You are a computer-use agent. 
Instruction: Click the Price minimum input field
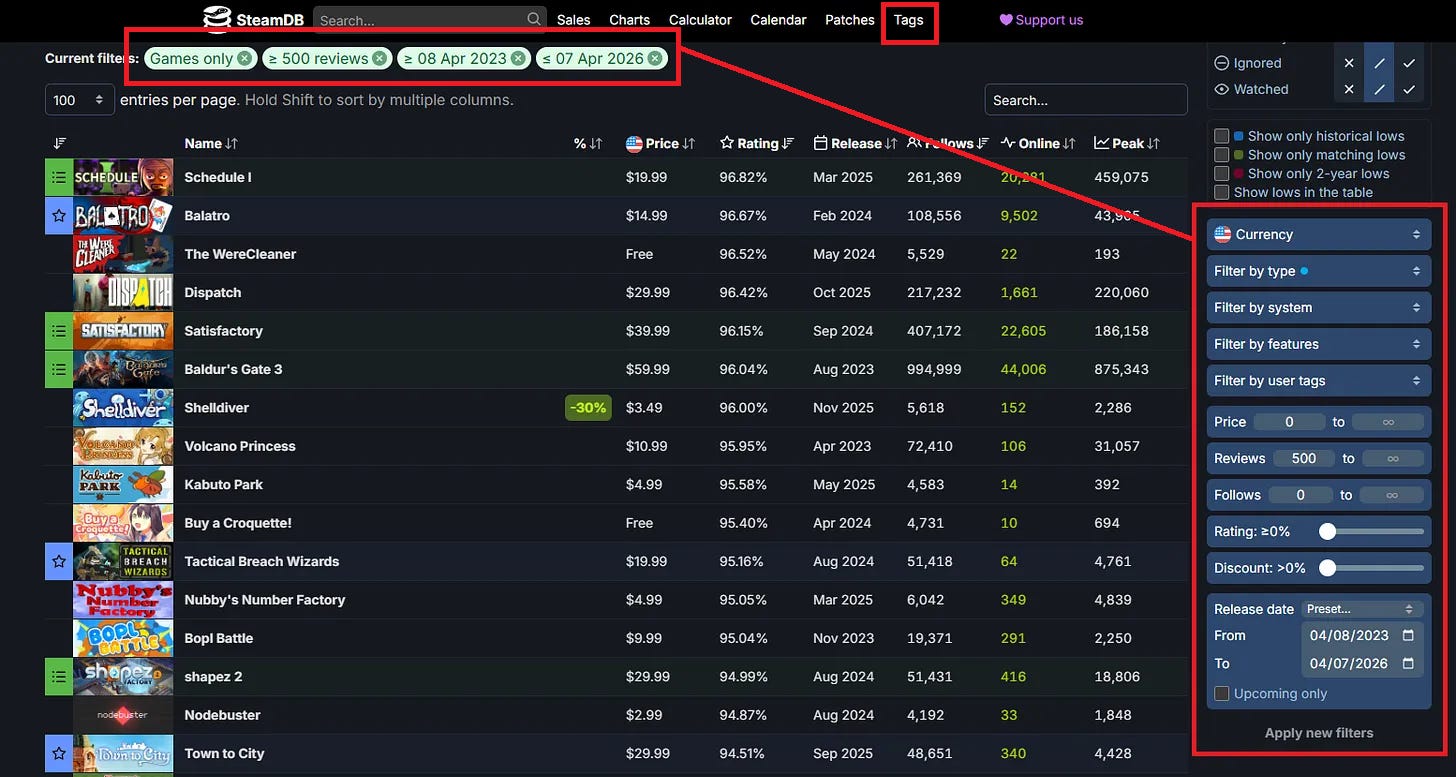(x=1289, y=422)
